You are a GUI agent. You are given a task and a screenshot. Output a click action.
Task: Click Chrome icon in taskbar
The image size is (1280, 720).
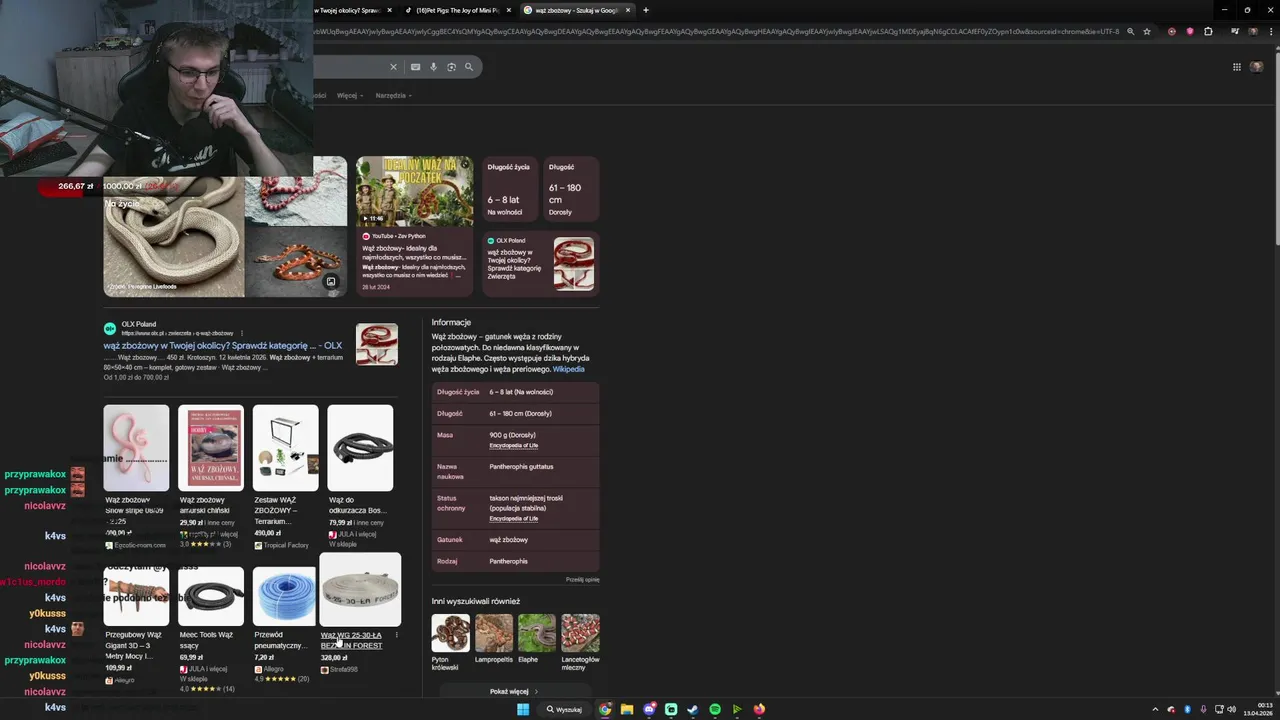605,709
